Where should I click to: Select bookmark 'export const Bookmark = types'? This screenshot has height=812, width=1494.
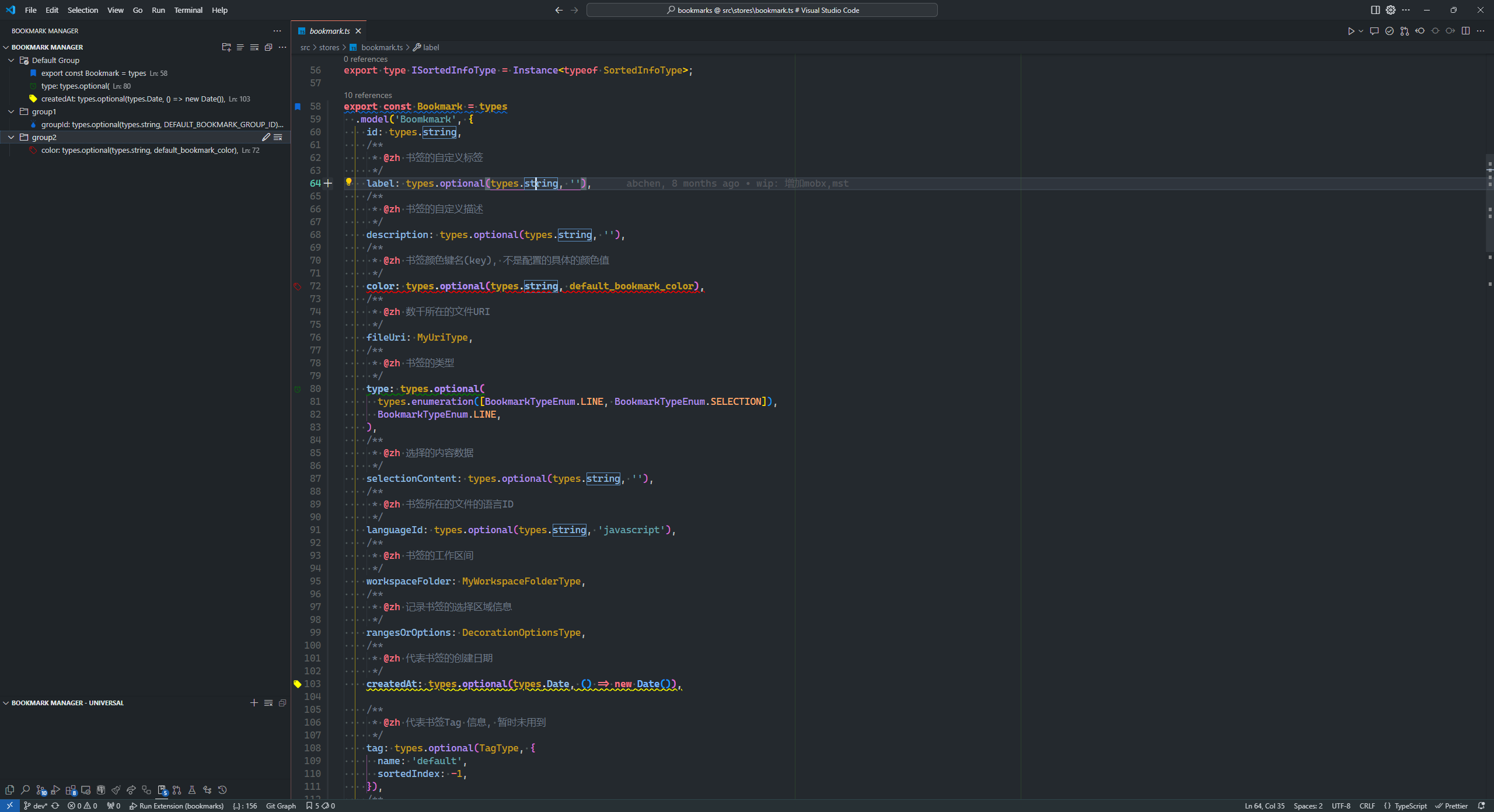[x=93, y=73]
